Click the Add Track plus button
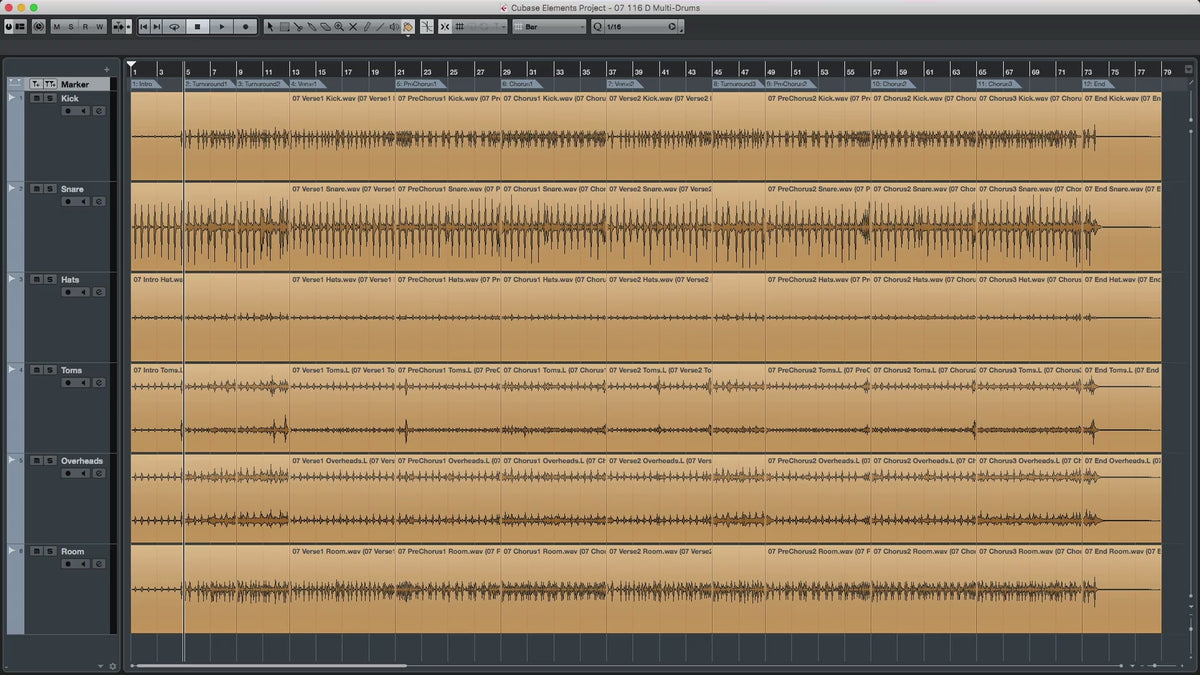The width and height of the screenshot is (1200, 675). click(x=107, y=69)
